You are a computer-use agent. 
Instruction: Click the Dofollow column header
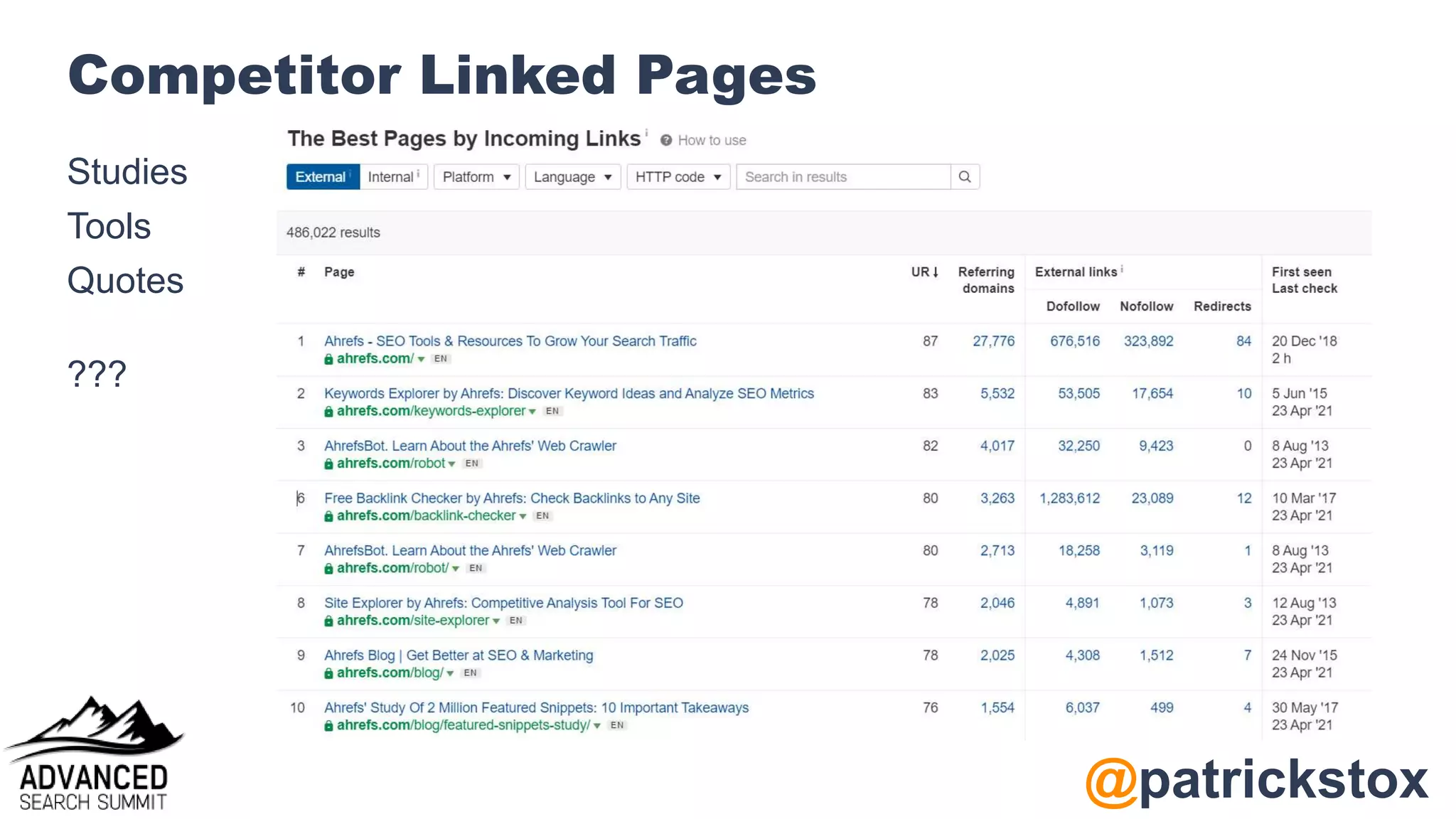pyautogui.click(x=1073, y=306)
